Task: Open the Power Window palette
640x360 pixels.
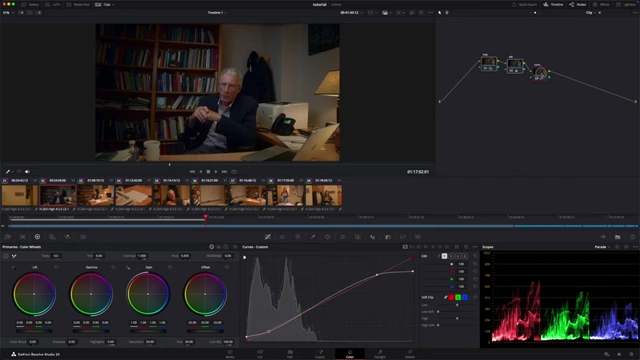Action: (327, 237)
